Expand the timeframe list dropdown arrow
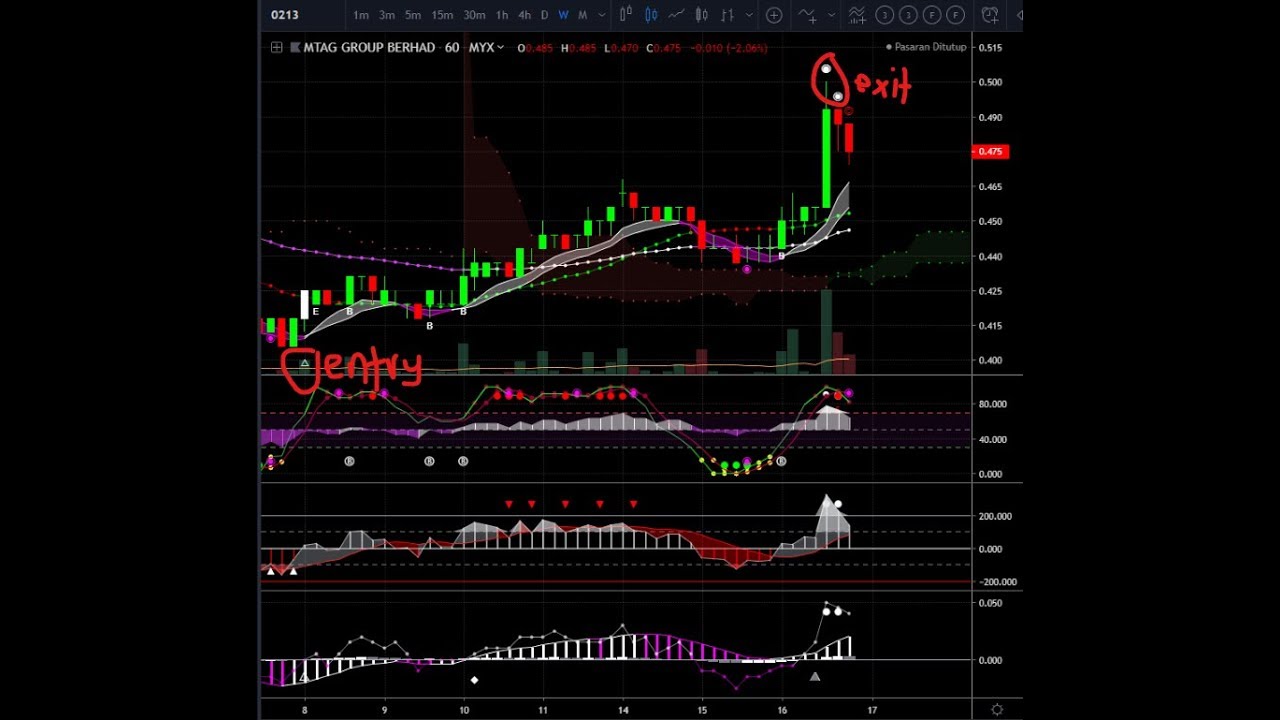Viewport: 1280px width, 720px height. click(x=601, y=16)
